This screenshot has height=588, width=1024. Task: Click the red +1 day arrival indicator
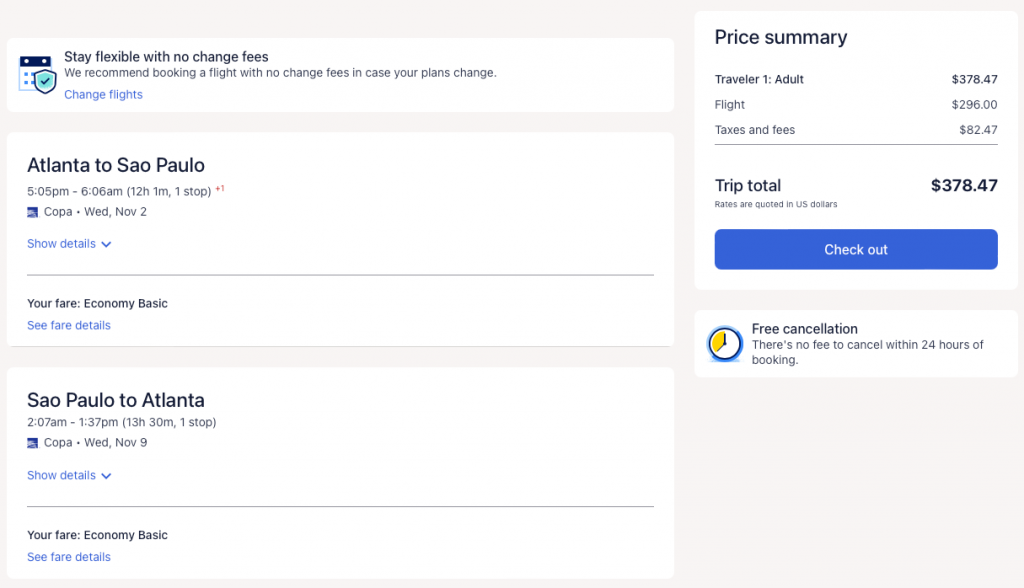(220, 188)
